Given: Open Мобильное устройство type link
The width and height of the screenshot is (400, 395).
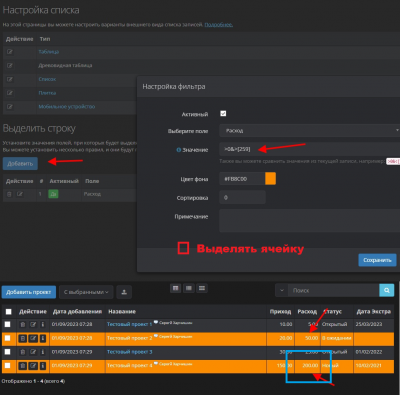Looking at the screenshot, I should coord(67,107).
